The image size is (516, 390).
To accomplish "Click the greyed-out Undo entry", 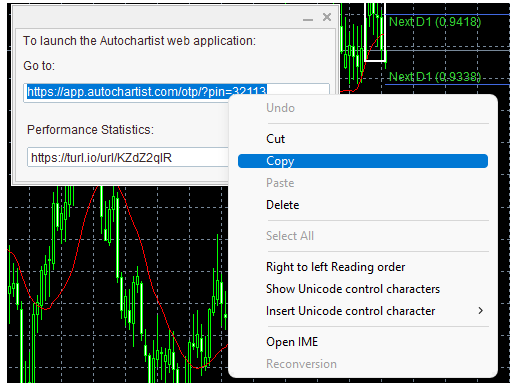I will (363, 108).
